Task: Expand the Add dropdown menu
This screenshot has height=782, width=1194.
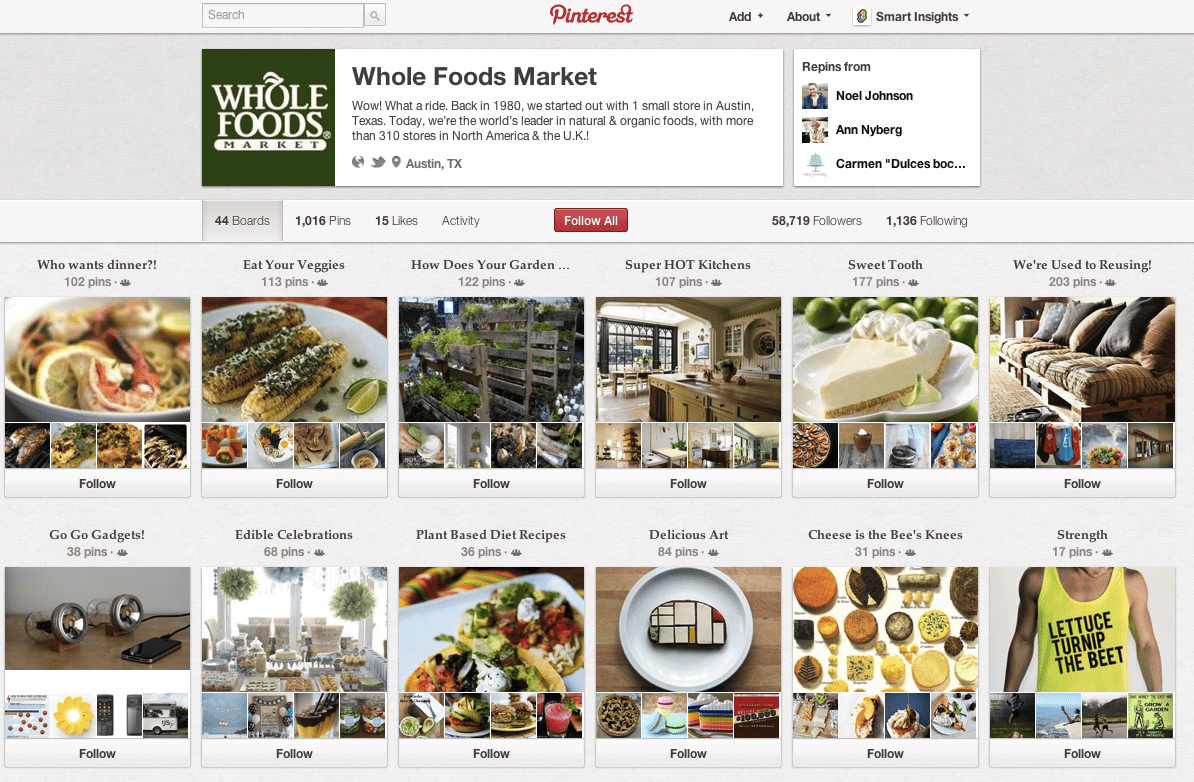Action: point(745,16)
